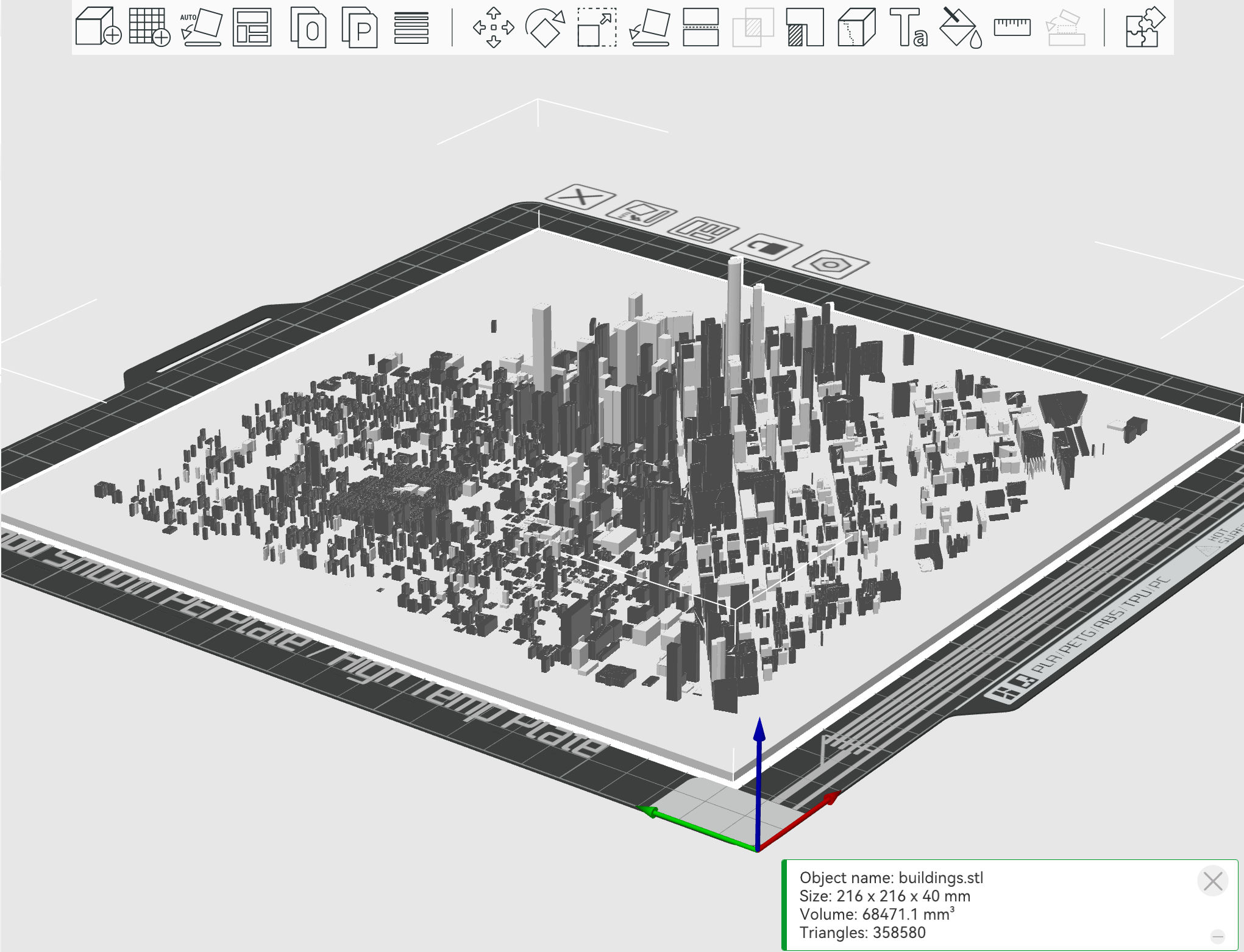Click 'Object name: buildings.stl' text
This screenshot has width=1244, height=952.
891,878
